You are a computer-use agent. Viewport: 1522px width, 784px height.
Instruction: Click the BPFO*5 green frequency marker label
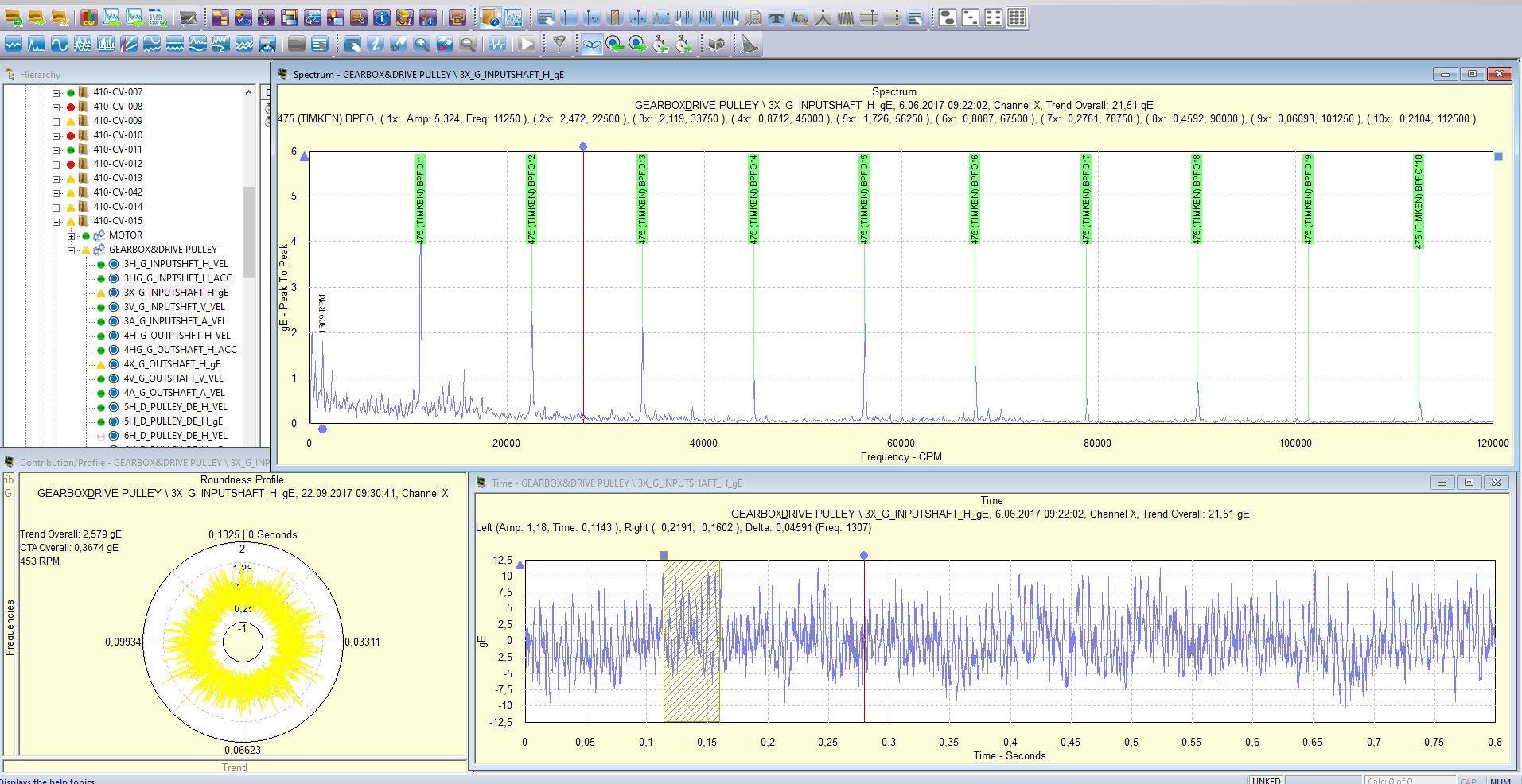pos(864,199)
